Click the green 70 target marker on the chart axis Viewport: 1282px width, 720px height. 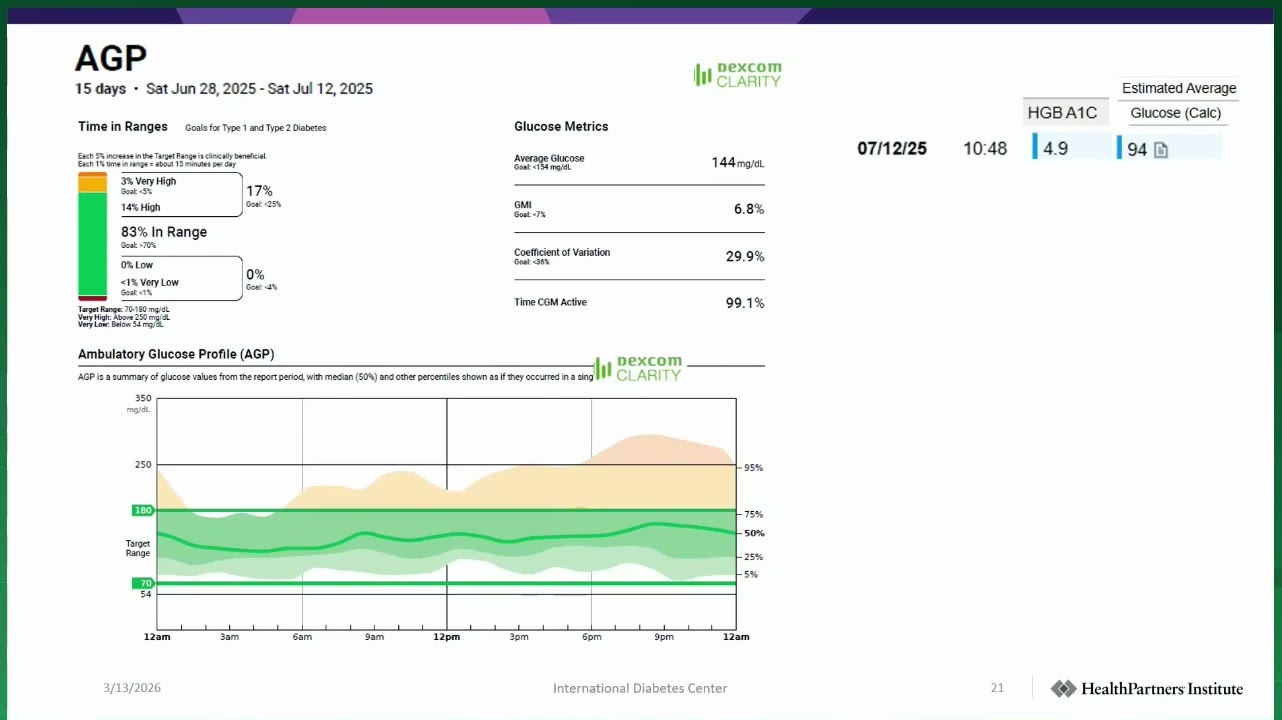click(x=145, y=583)
